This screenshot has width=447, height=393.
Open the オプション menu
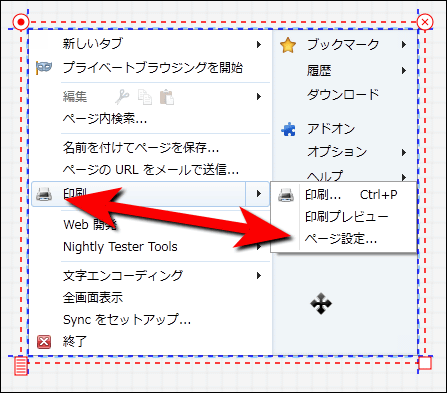point(337,152)
